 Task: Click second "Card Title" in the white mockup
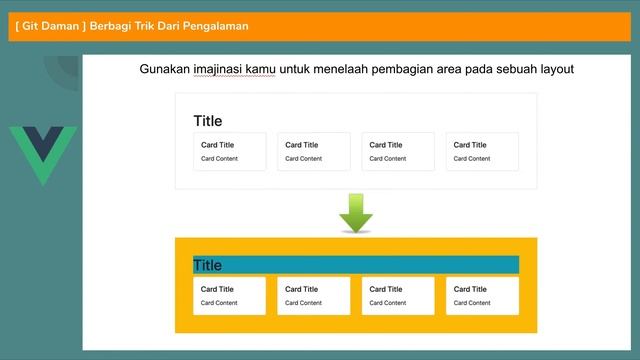click(302, 145)
